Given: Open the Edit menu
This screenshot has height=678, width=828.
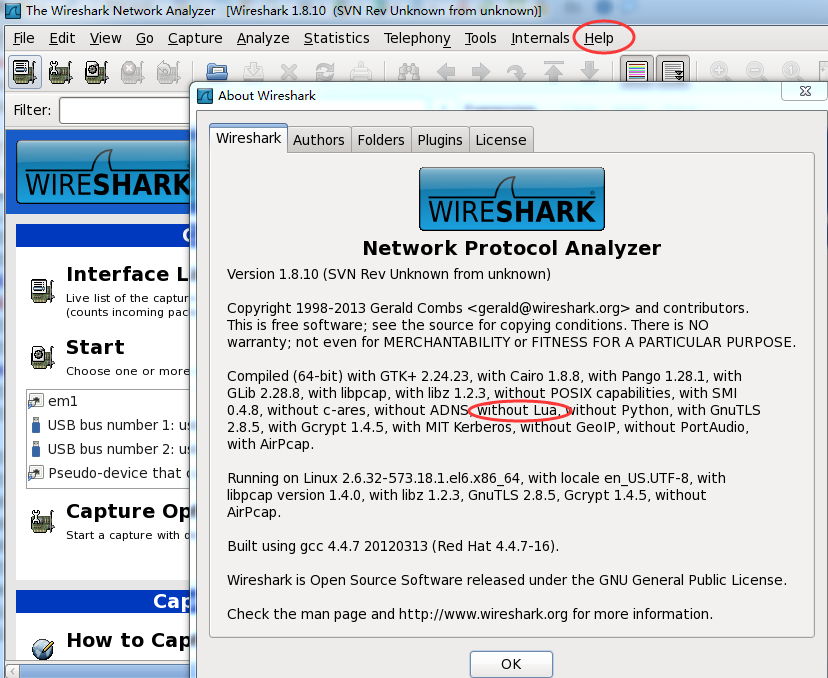Looking at the screenshot, I should 62,38.
